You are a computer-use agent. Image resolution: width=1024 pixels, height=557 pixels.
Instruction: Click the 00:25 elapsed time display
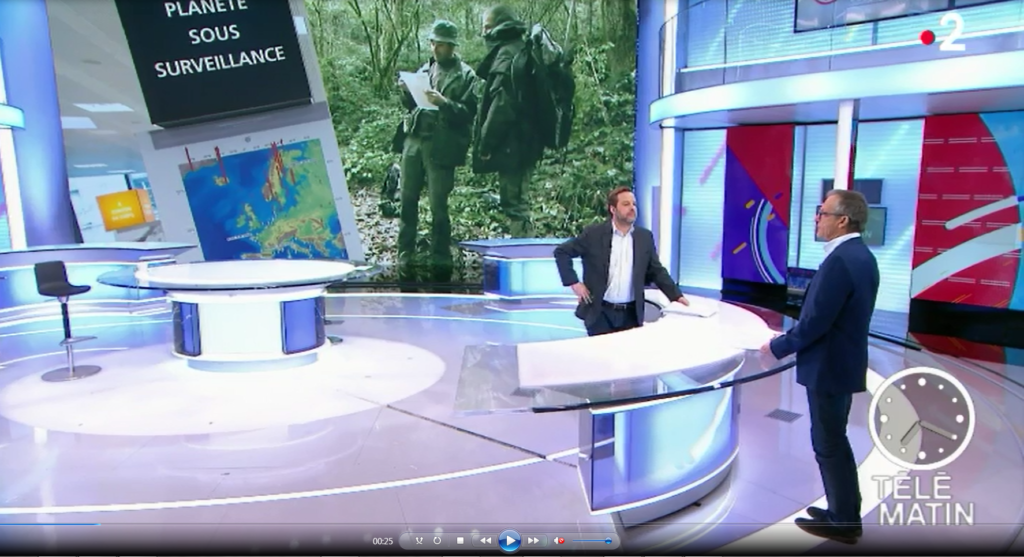pyautogui.click(x=382, y=541)
